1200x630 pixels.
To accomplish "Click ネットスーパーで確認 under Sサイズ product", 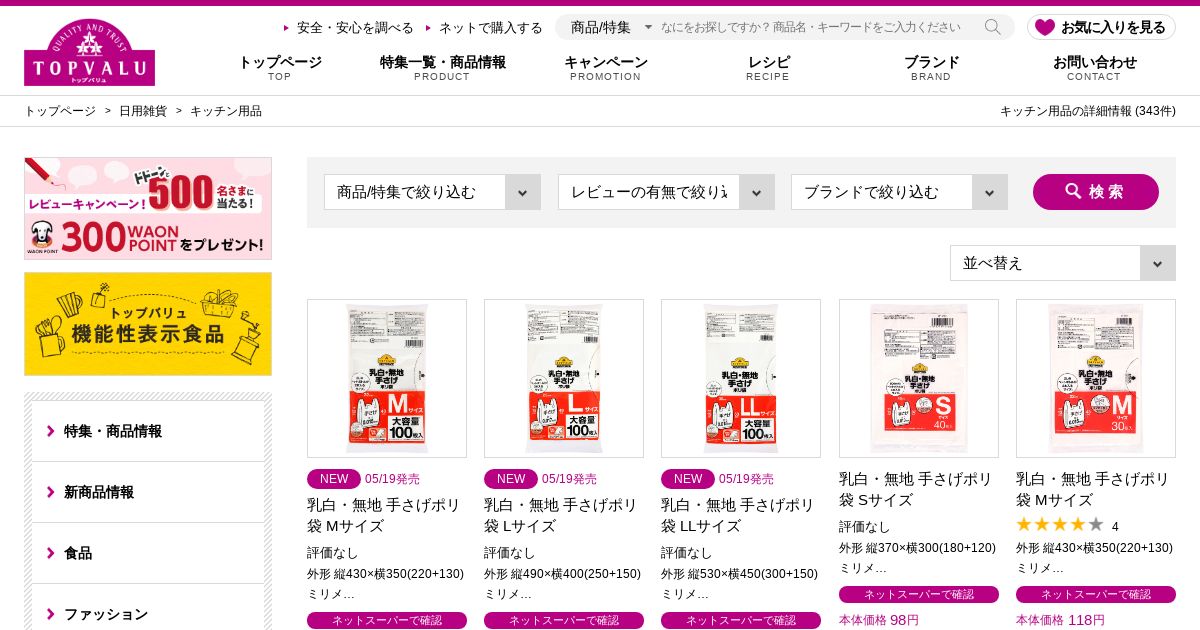I will pyautogui.click(x=919, y=594).
